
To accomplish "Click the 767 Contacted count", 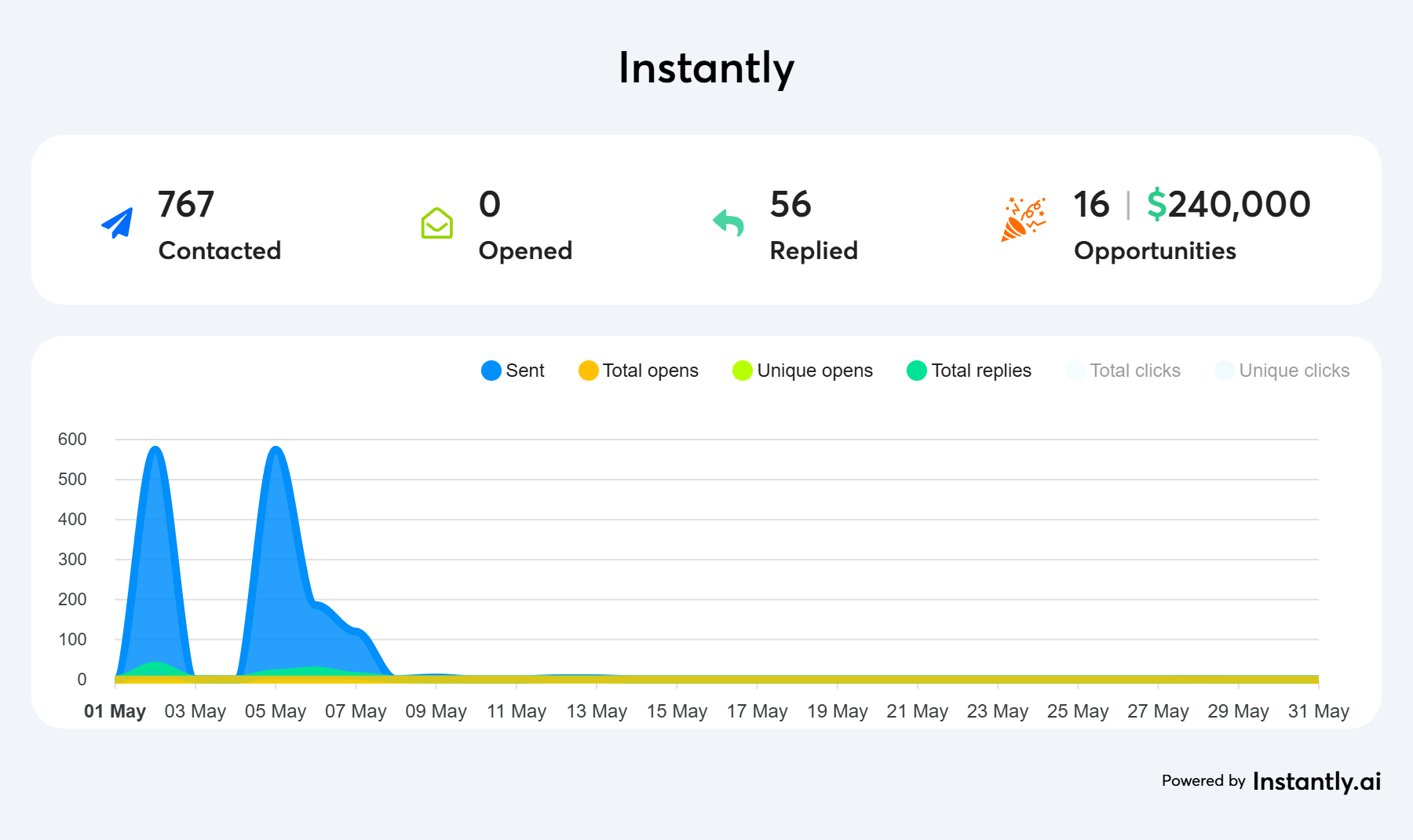I will 186,205.
